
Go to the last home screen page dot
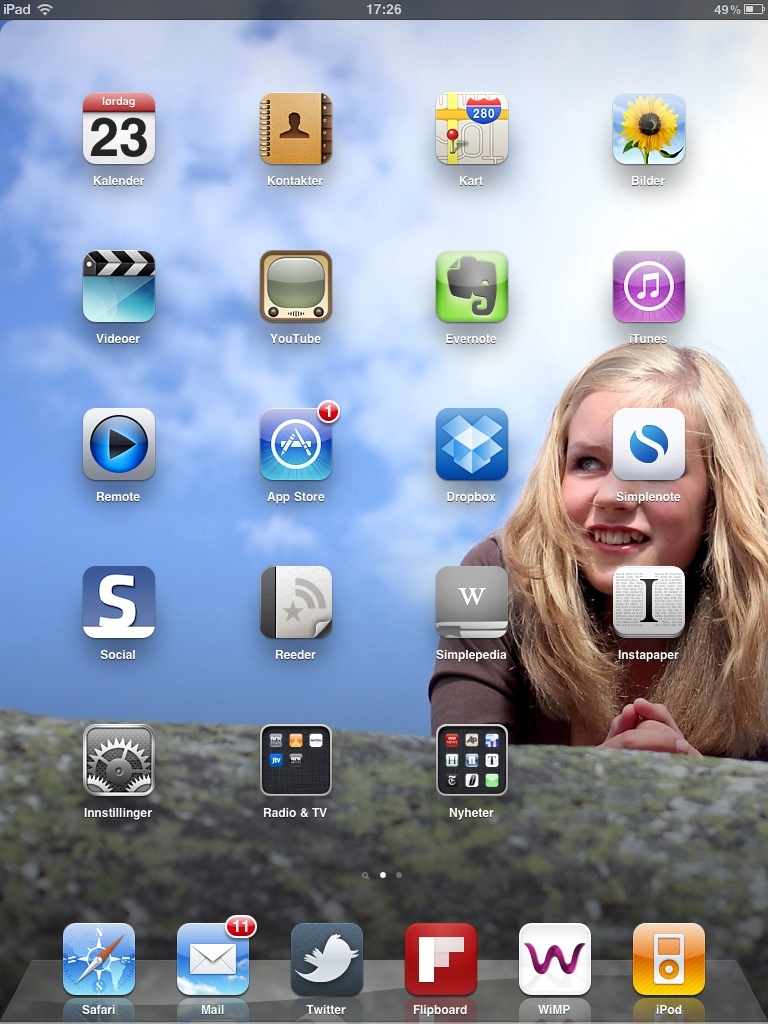point(399,874)
